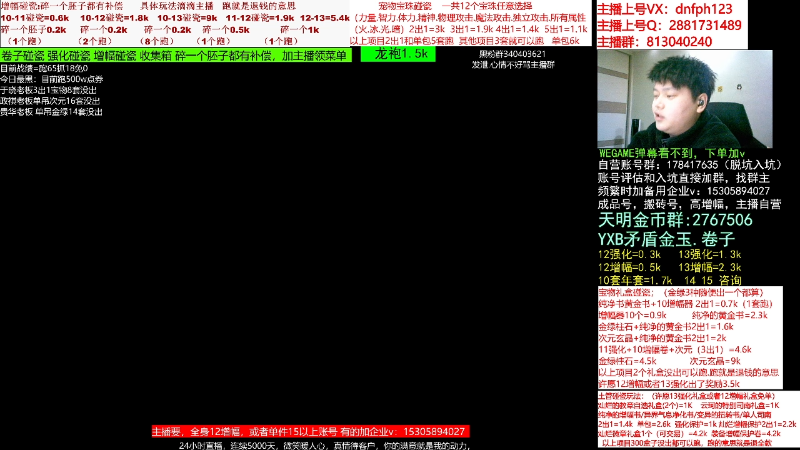Viewport: 800px width, 450px height.
Task: Click the text "单包6k"
Action: [565, 41]
